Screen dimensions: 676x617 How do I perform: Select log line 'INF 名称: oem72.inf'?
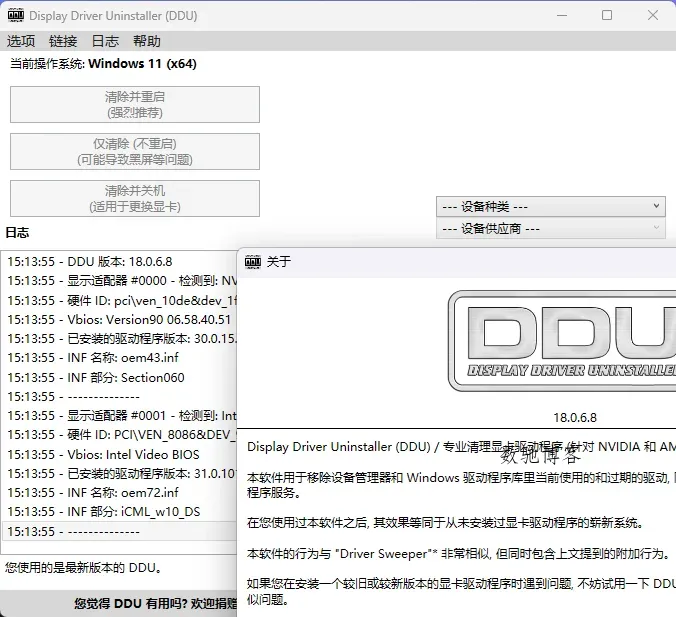[x=119, y=492]
